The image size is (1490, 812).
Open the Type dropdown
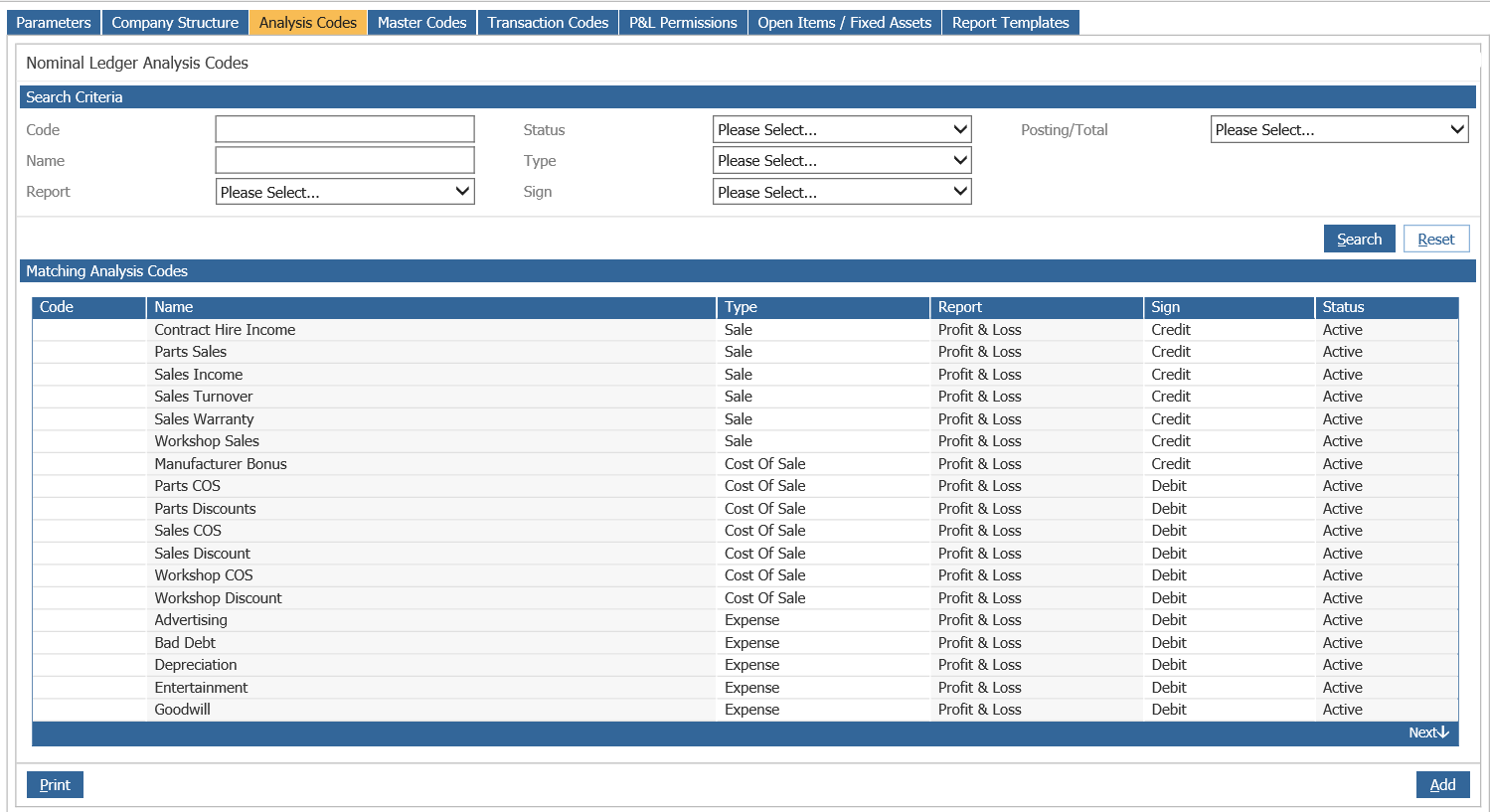pos(841,160)
